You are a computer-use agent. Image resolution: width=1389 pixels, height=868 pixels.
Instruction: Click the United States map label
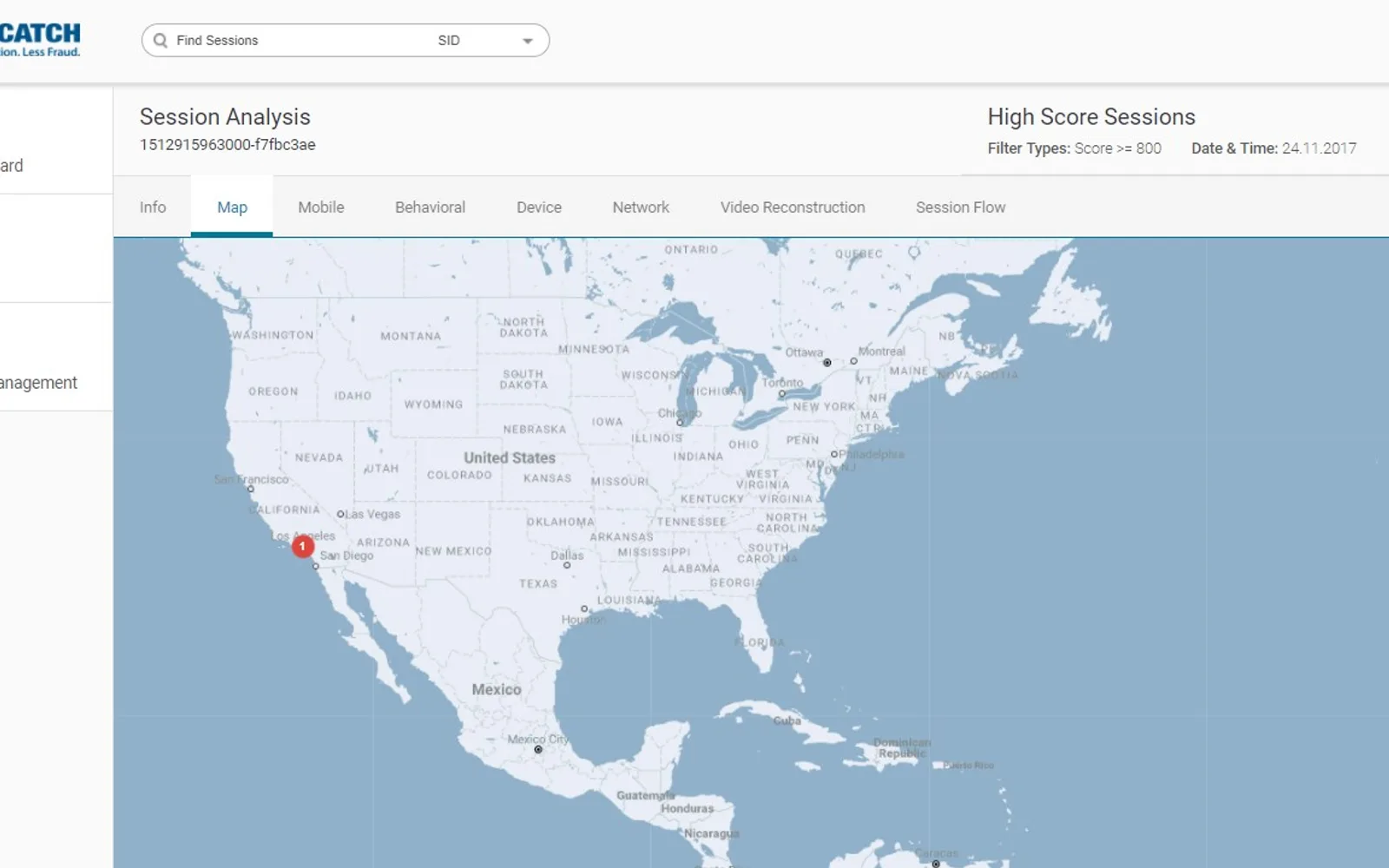coord(510,457)
